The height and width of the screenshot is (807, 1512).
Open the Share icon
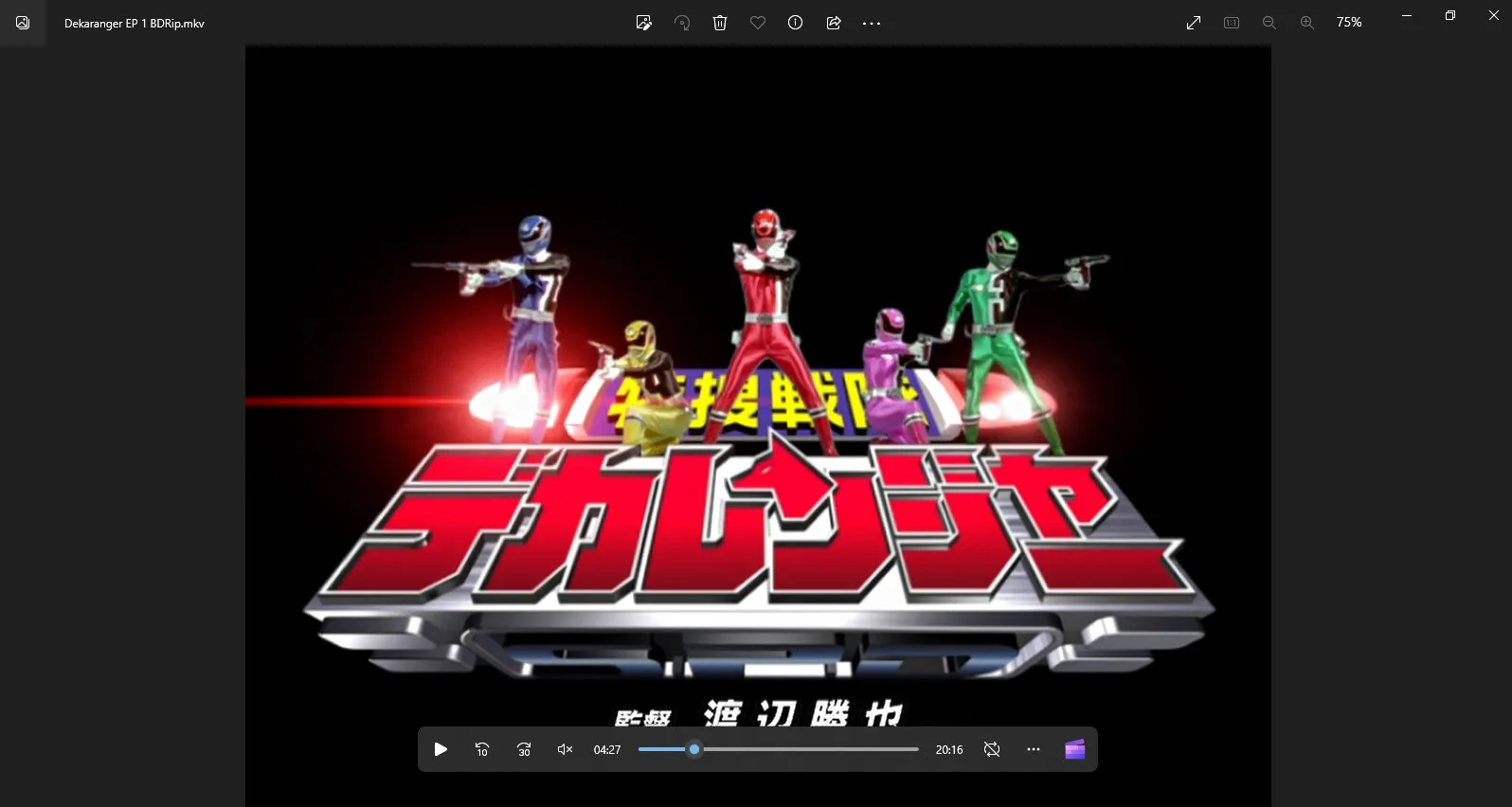pos(834,23)
